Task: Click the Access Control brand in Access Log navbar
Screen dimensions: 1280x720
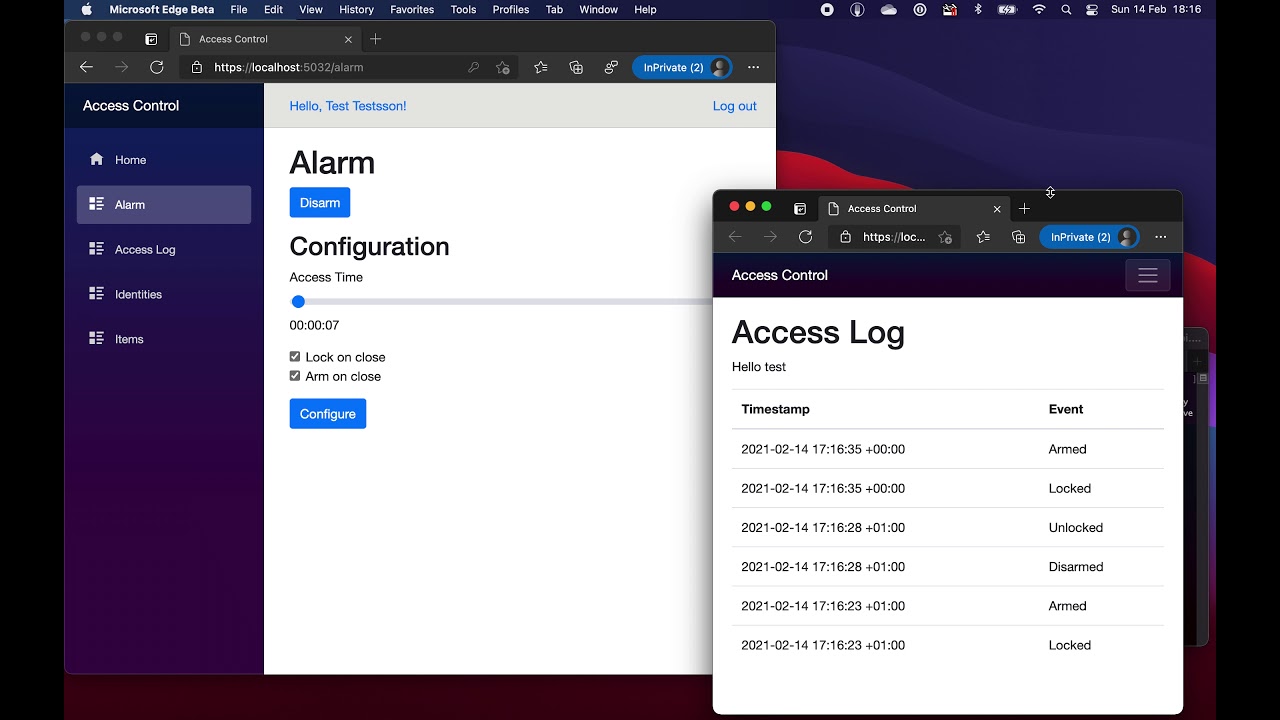Action: 780,275
